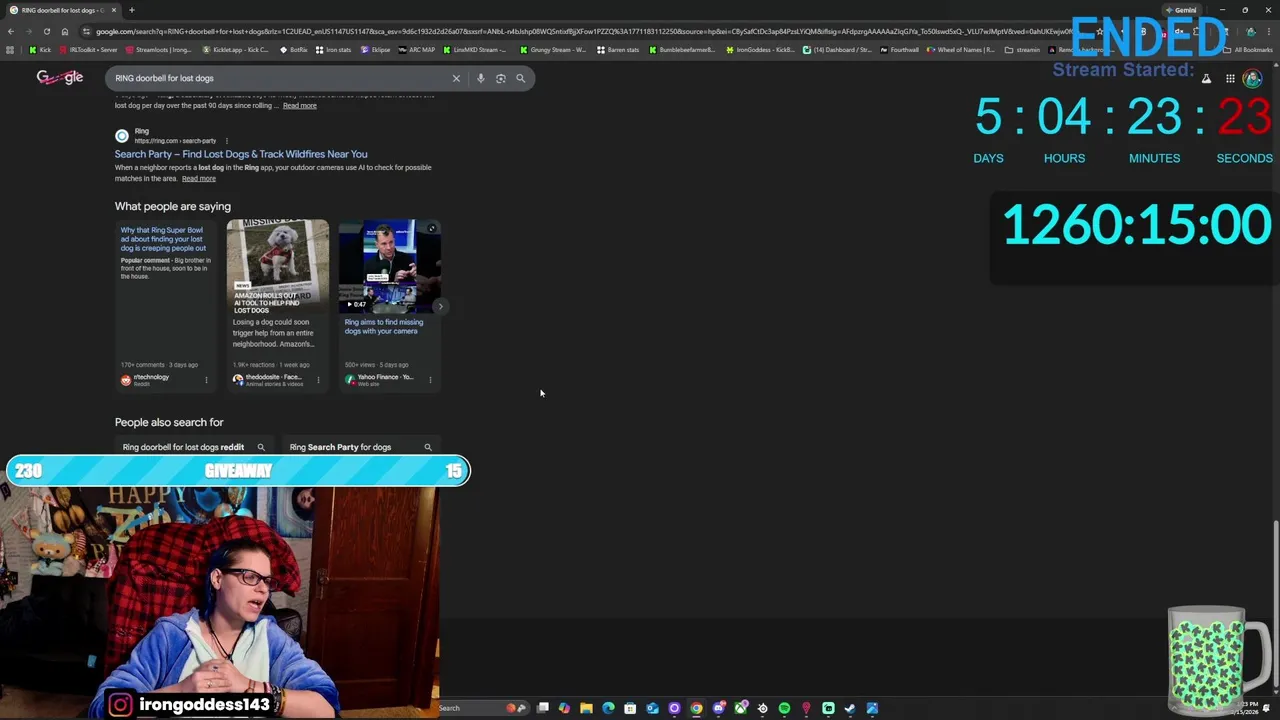The height and width of the screenshot is (720, 1280).
Task: Click the page vertical scrollbar thumb
Action: click(x=1274, y=605)
